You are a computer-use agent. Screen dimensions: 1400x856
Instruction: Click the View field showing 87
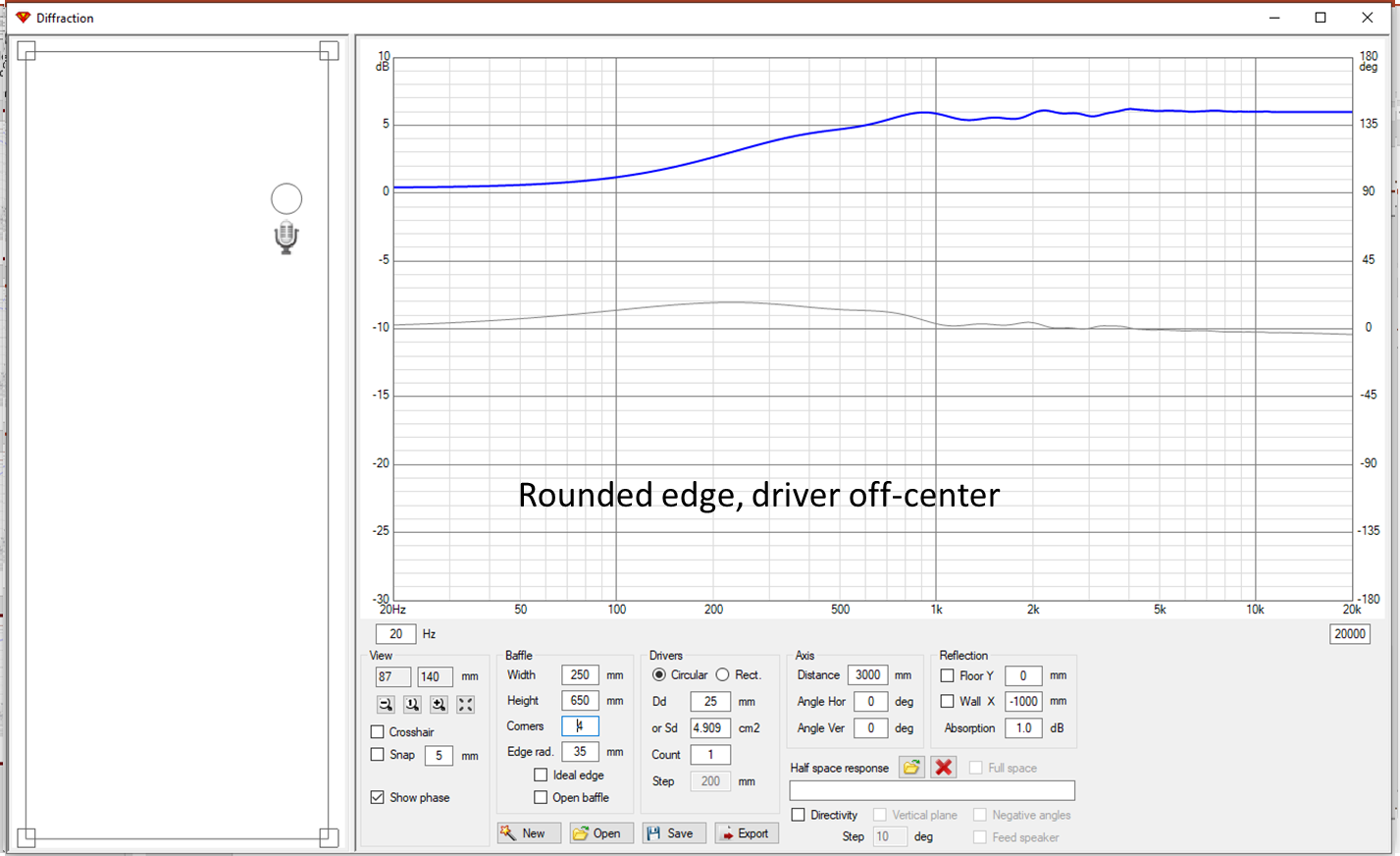click(x=392, y=677)
